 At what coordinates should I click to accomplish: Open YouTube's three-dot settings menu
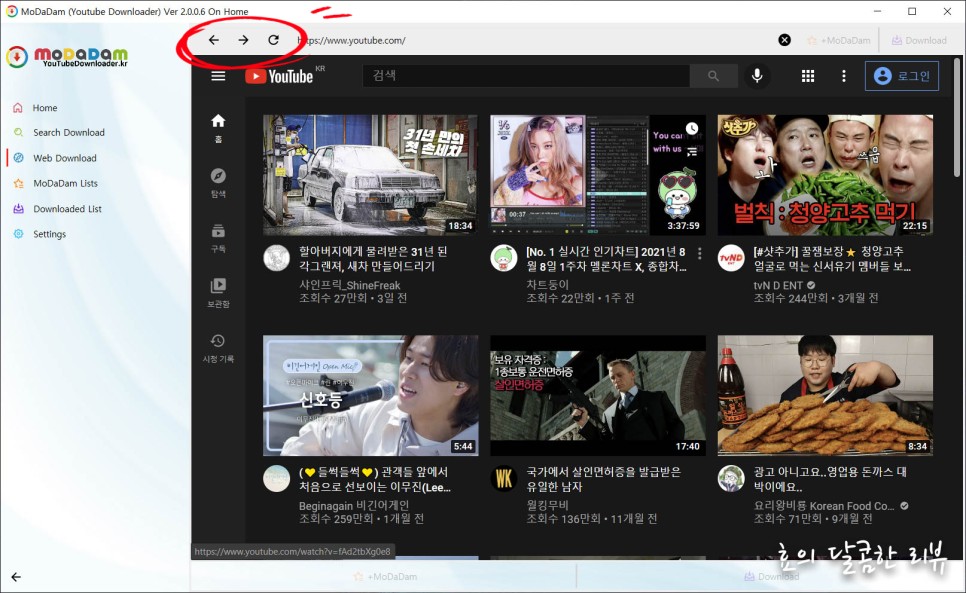click(x=843, y=75)
